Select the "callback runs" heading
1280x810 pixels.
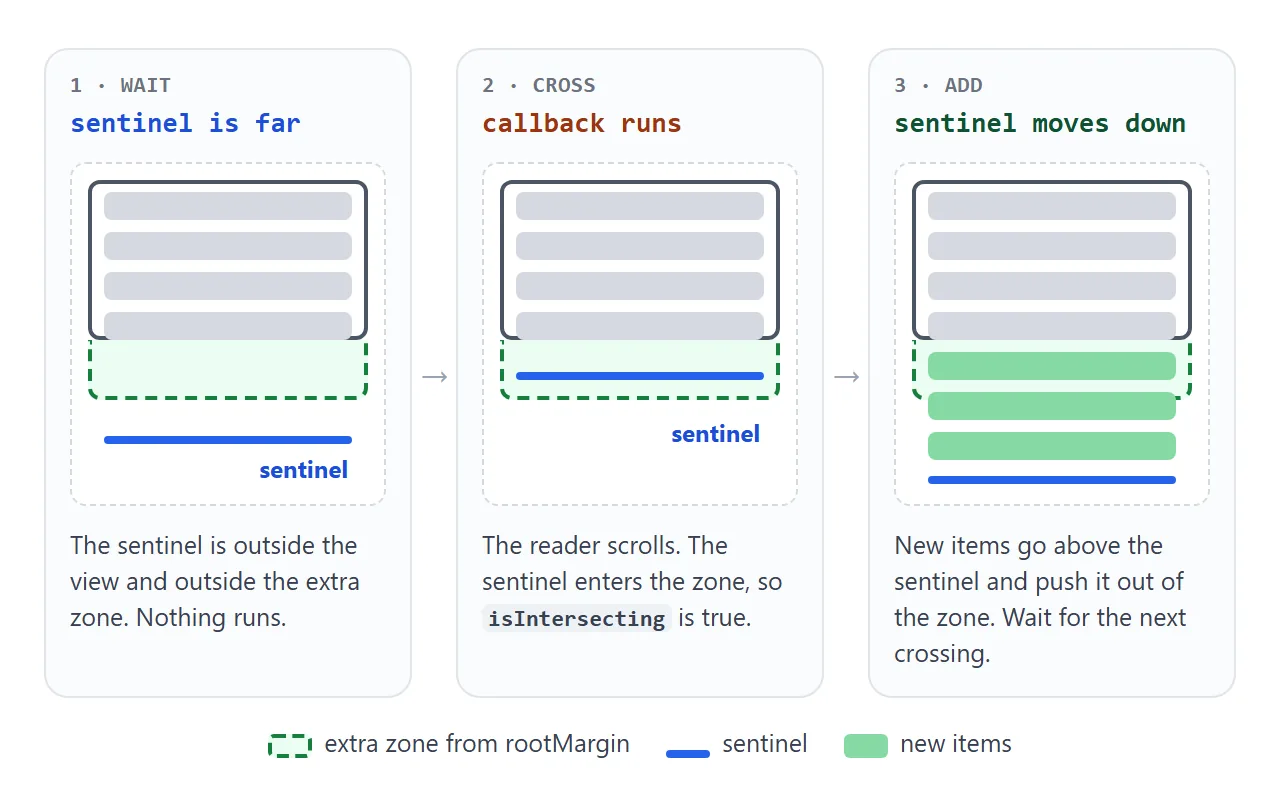tap(582, 123)
